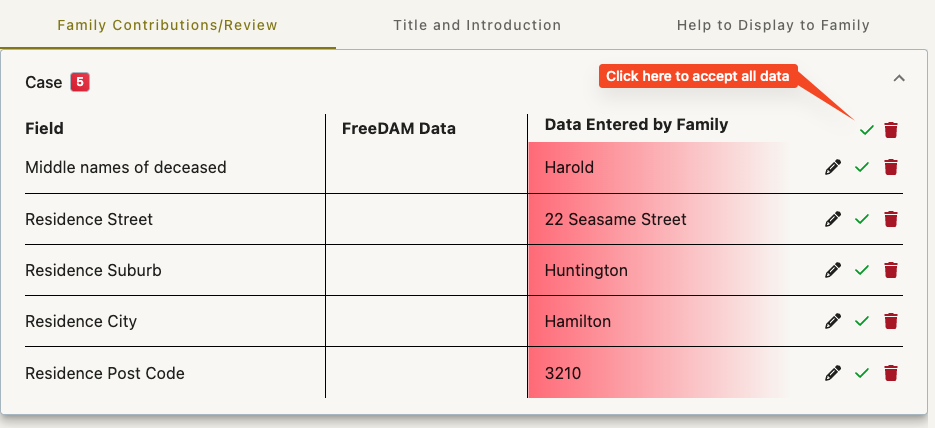Edit the Residence City Hamilton value
This screenshot has width=935, height=428.
coord(833,321)
